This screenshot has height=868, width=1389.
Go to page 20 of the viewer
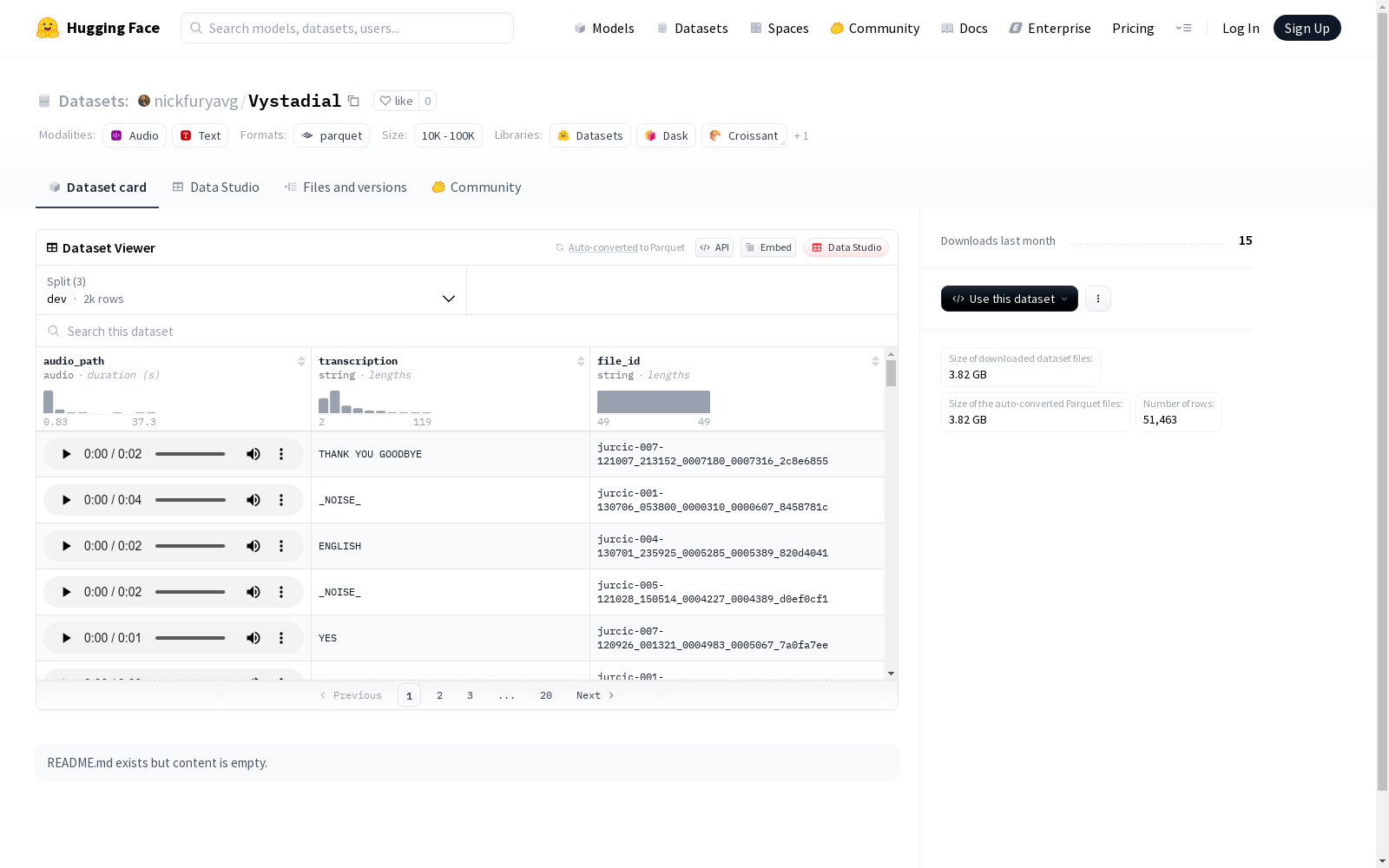pyautogui.click(x=546, y=695)
